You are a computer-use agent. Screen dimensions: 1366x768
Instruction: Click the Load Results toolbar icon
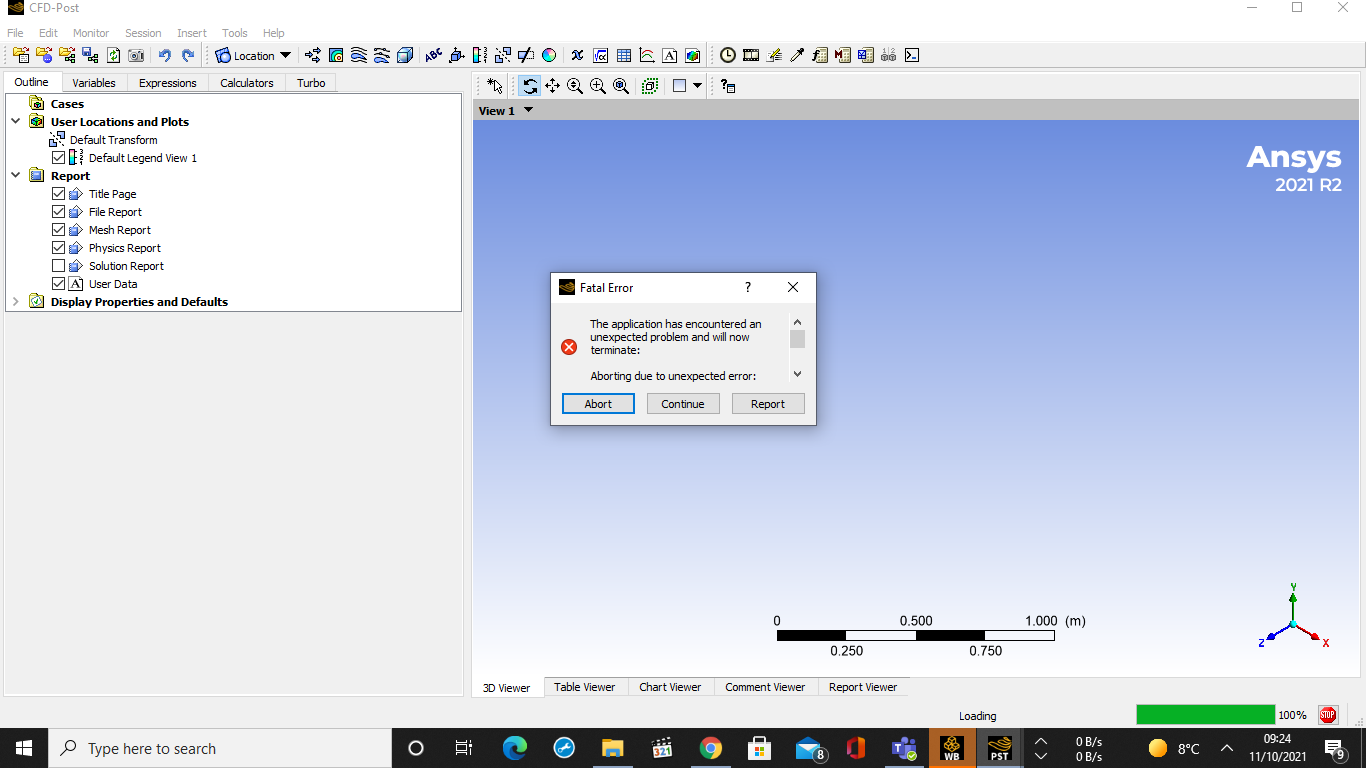point(20,56)
